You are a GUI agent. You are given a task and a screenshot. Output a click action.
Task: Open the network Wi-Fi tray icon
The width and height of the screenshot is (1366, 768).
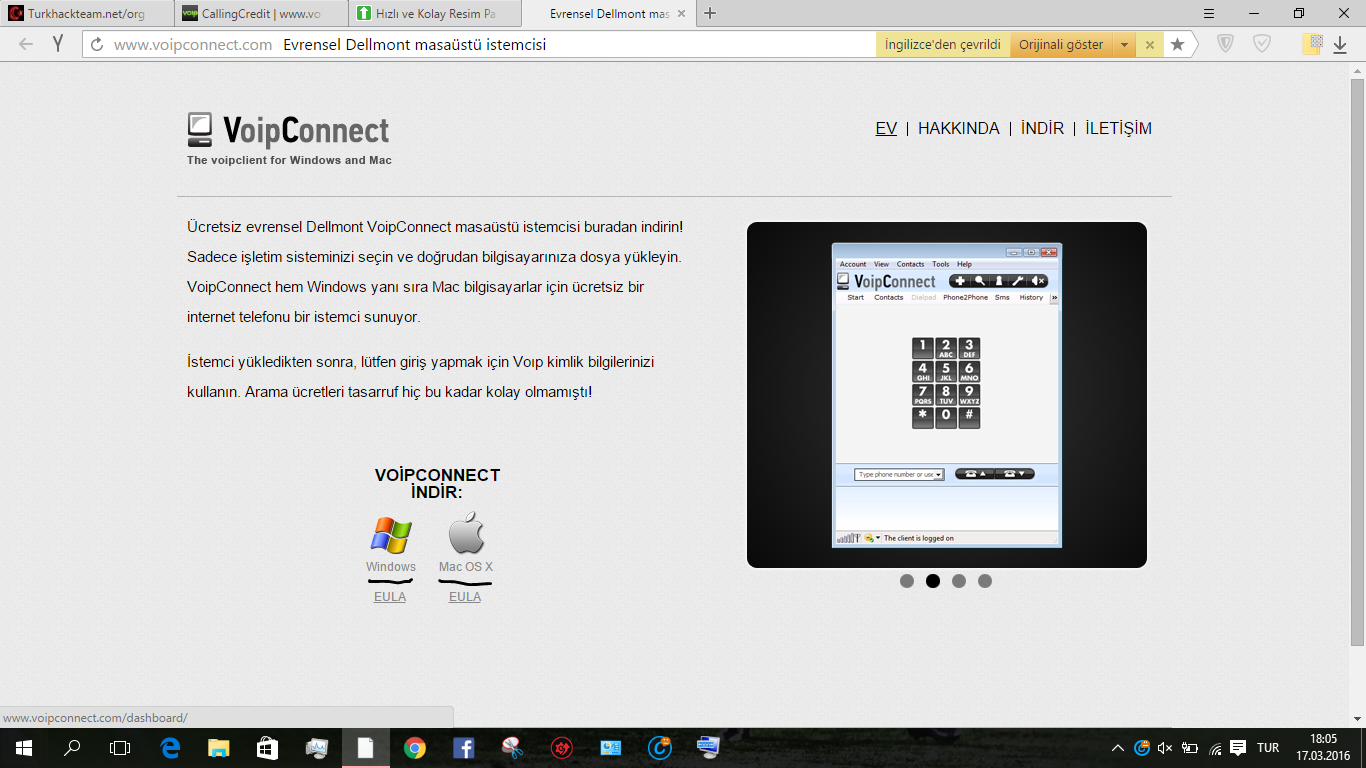tap(1215, 748)
